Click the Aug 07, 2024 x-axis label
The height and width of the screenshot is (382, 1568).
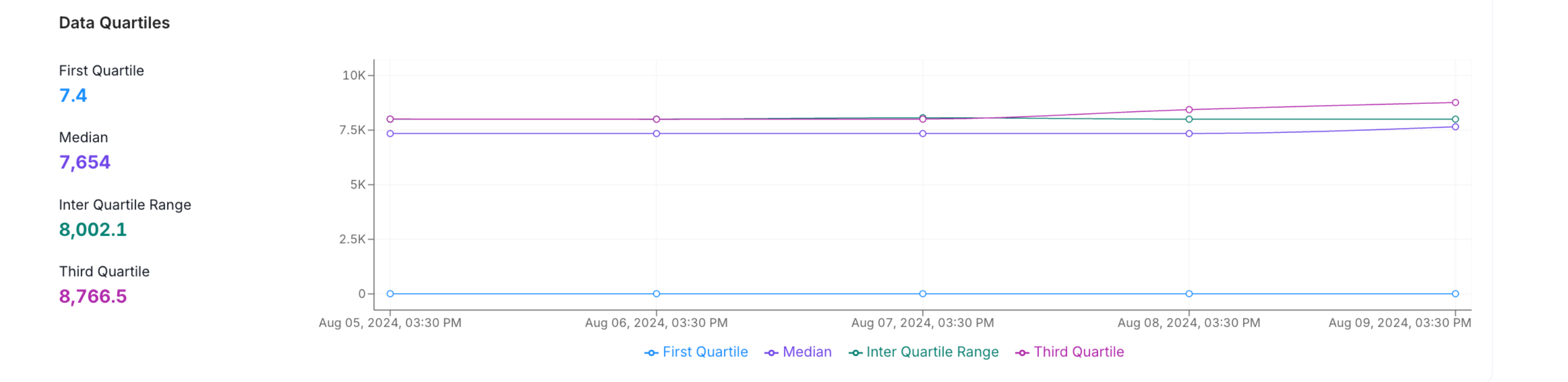(x=922, y=322)
